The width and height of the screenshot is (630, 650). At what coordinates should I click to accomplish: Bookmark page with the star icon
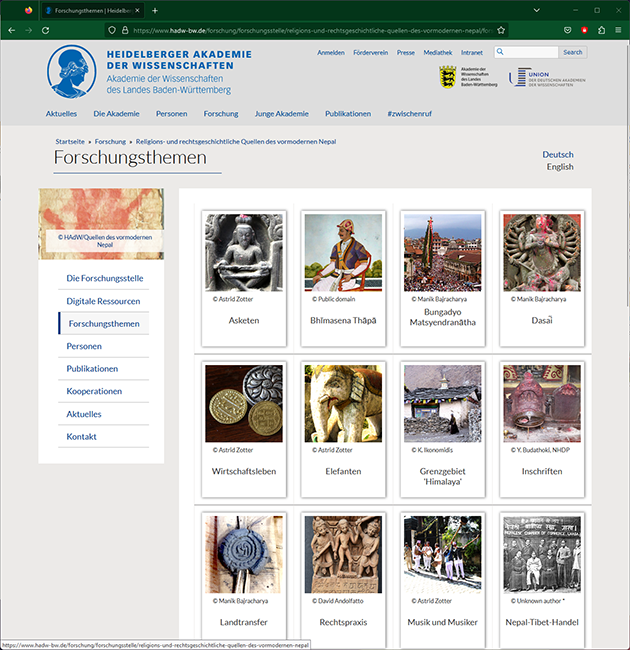point(501,30)
